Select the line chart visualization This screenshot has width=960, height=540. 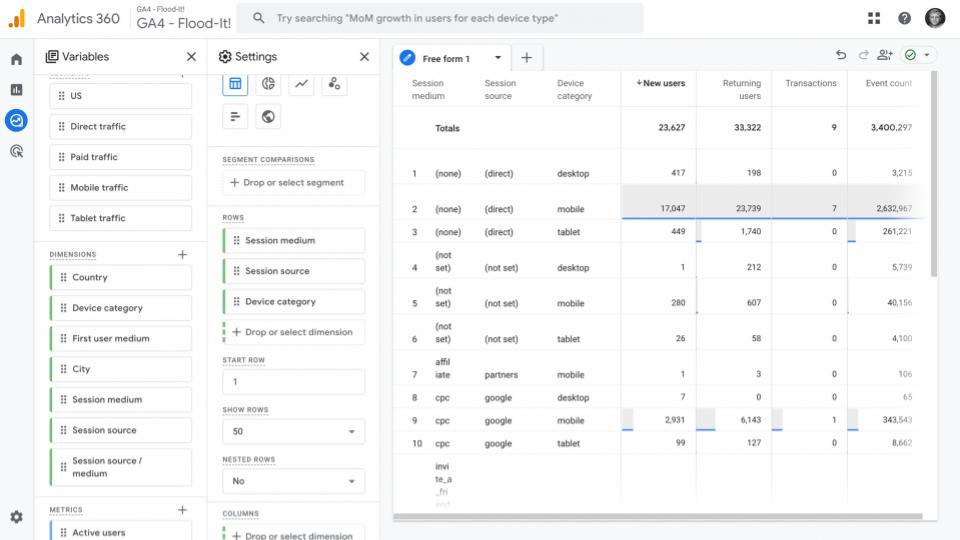[301, 84]
